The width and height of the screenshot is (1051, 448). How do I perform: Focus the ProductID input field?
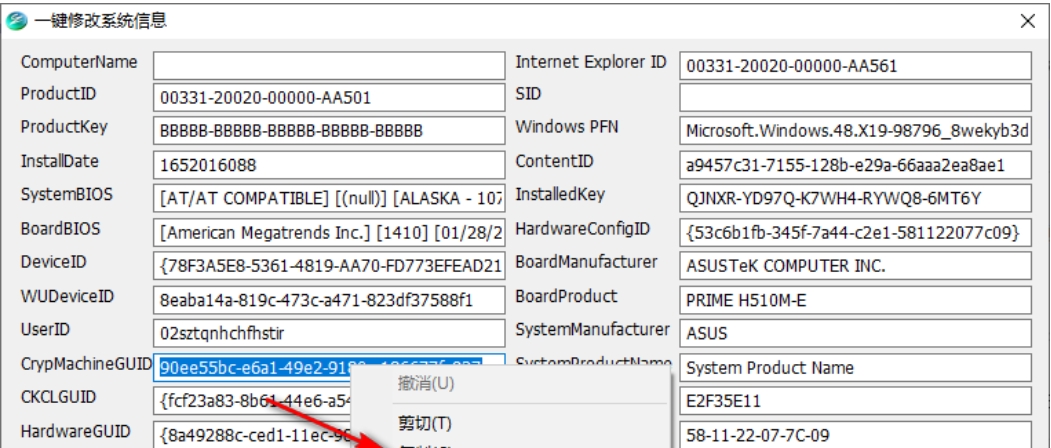point(329,98)
